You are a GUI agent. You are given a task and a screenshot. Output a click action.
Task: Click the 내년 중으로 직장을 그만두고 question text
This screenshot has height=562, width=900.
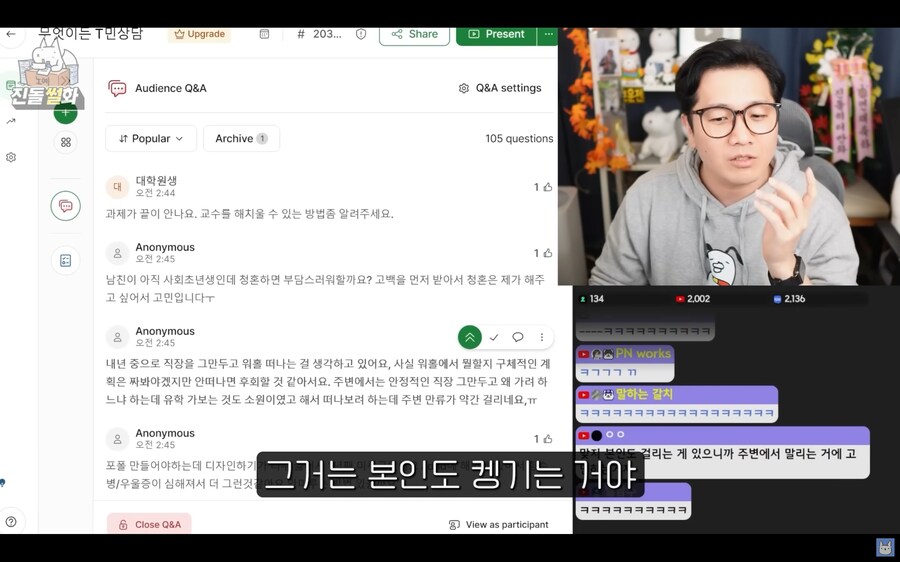pos(328,382)
